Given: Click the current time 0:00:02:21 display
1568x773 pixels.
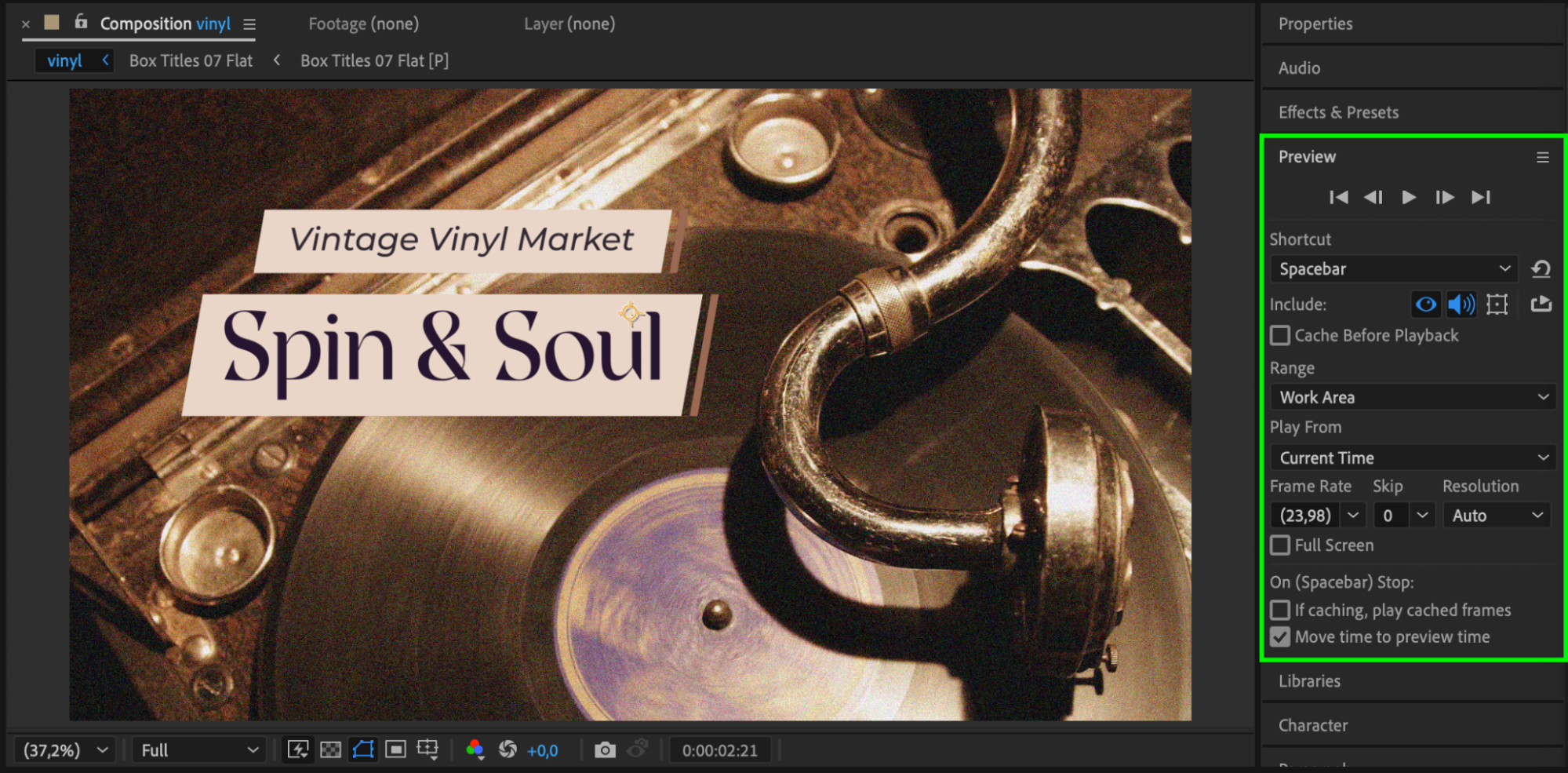Looking at the screenshot, I should pyautogui.click(x=719, y=750).
